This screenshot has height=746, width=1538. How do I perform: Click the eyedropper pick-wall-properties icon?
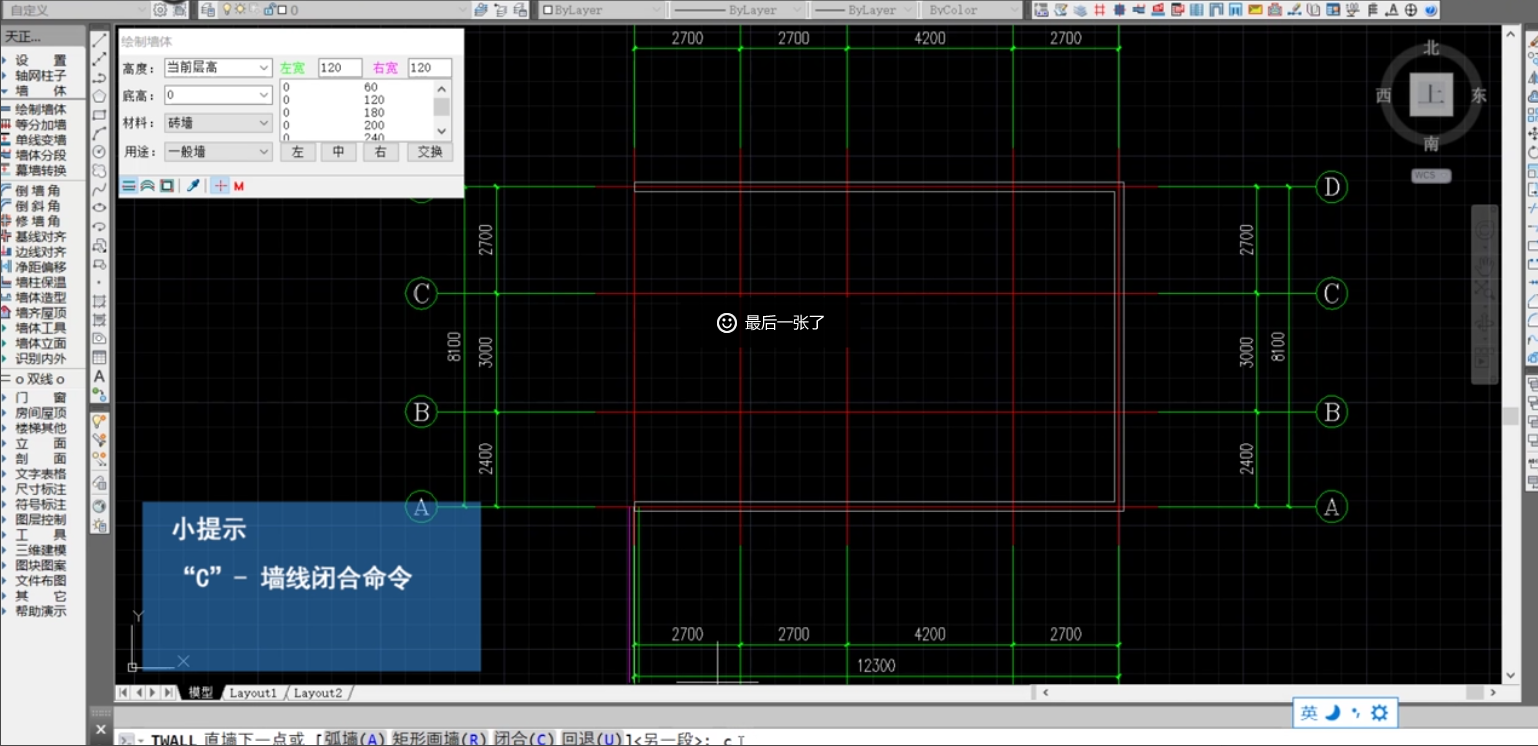click(194, 186)
